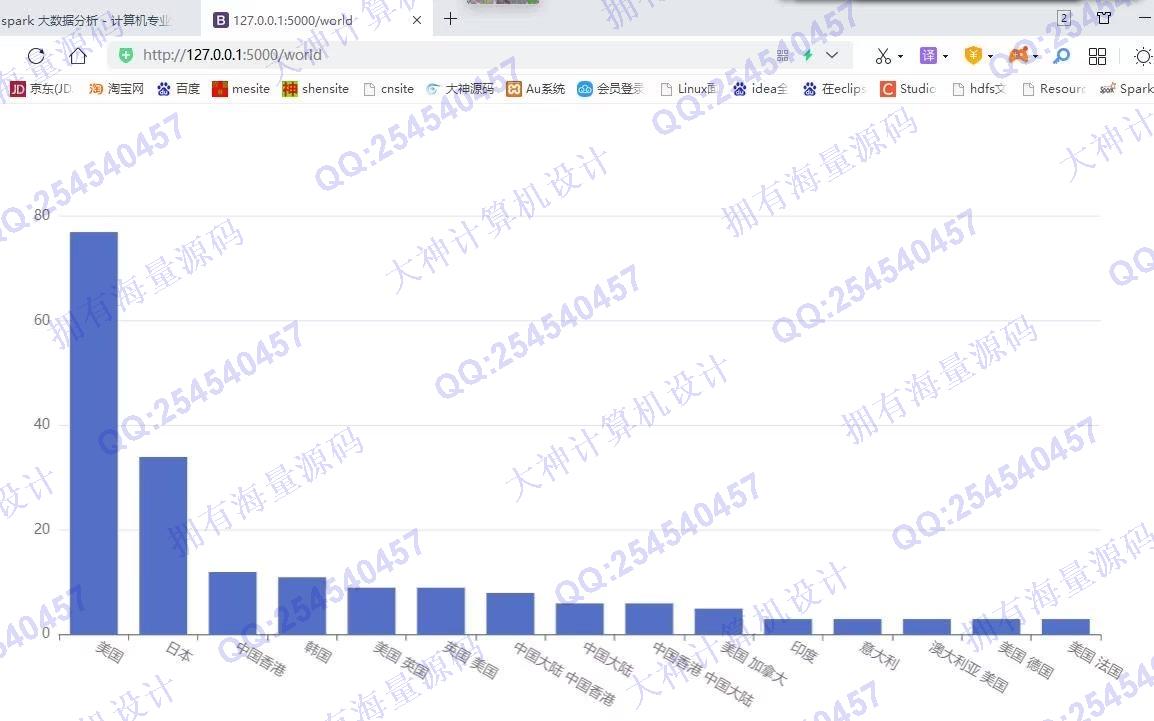Click the green security shield icon
Image resolution: width=1154 pixels, height=721 pixels.
126,55
